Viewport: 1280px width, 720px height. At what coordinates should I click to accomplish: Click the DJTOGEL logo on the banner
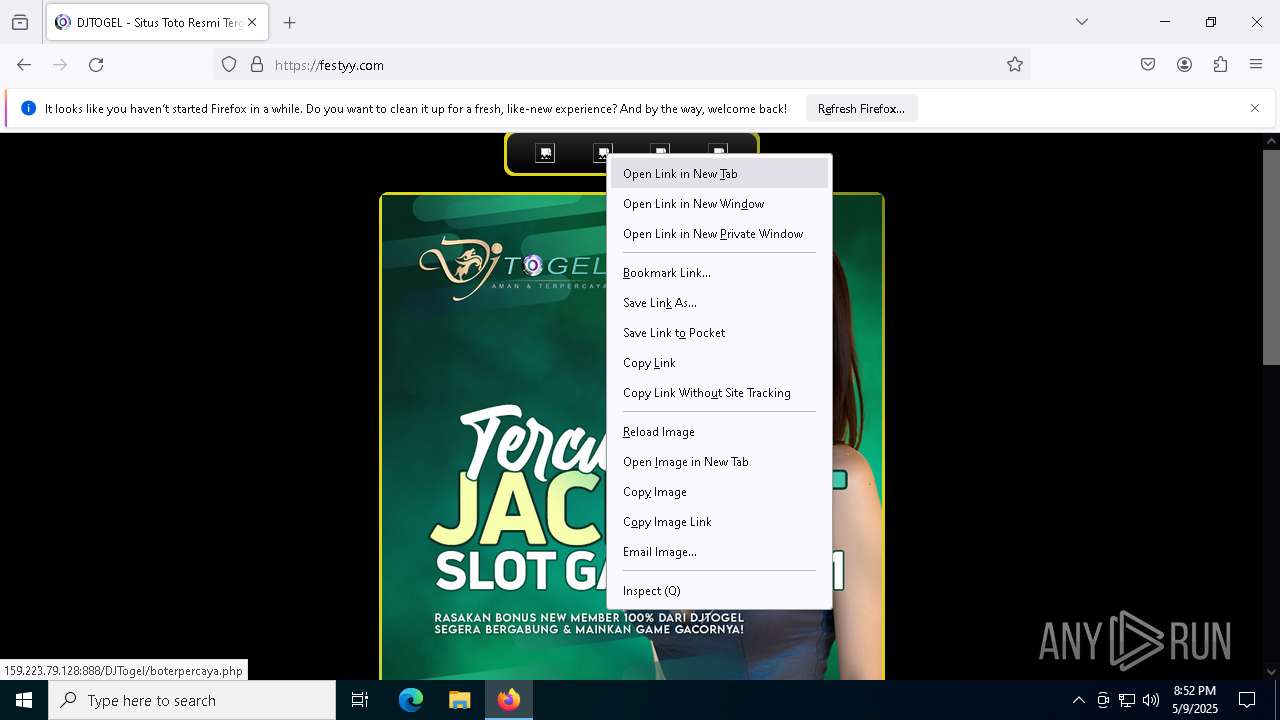click(x=513, y=267)
